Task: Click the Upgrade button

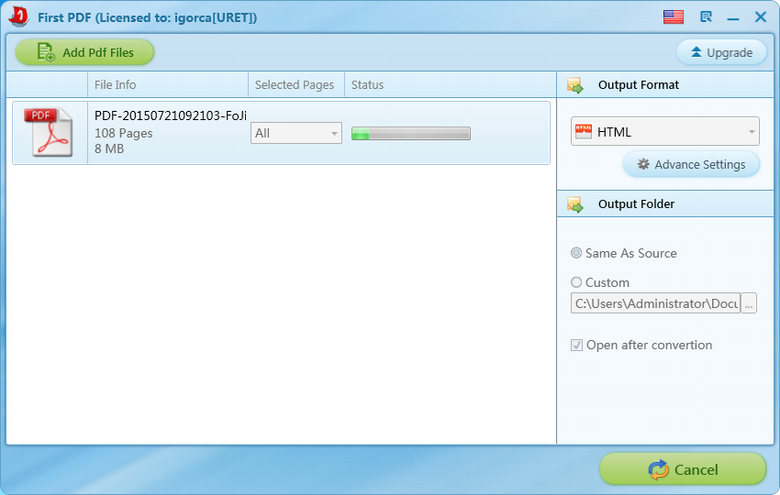Action: click(x=721, y=52)
